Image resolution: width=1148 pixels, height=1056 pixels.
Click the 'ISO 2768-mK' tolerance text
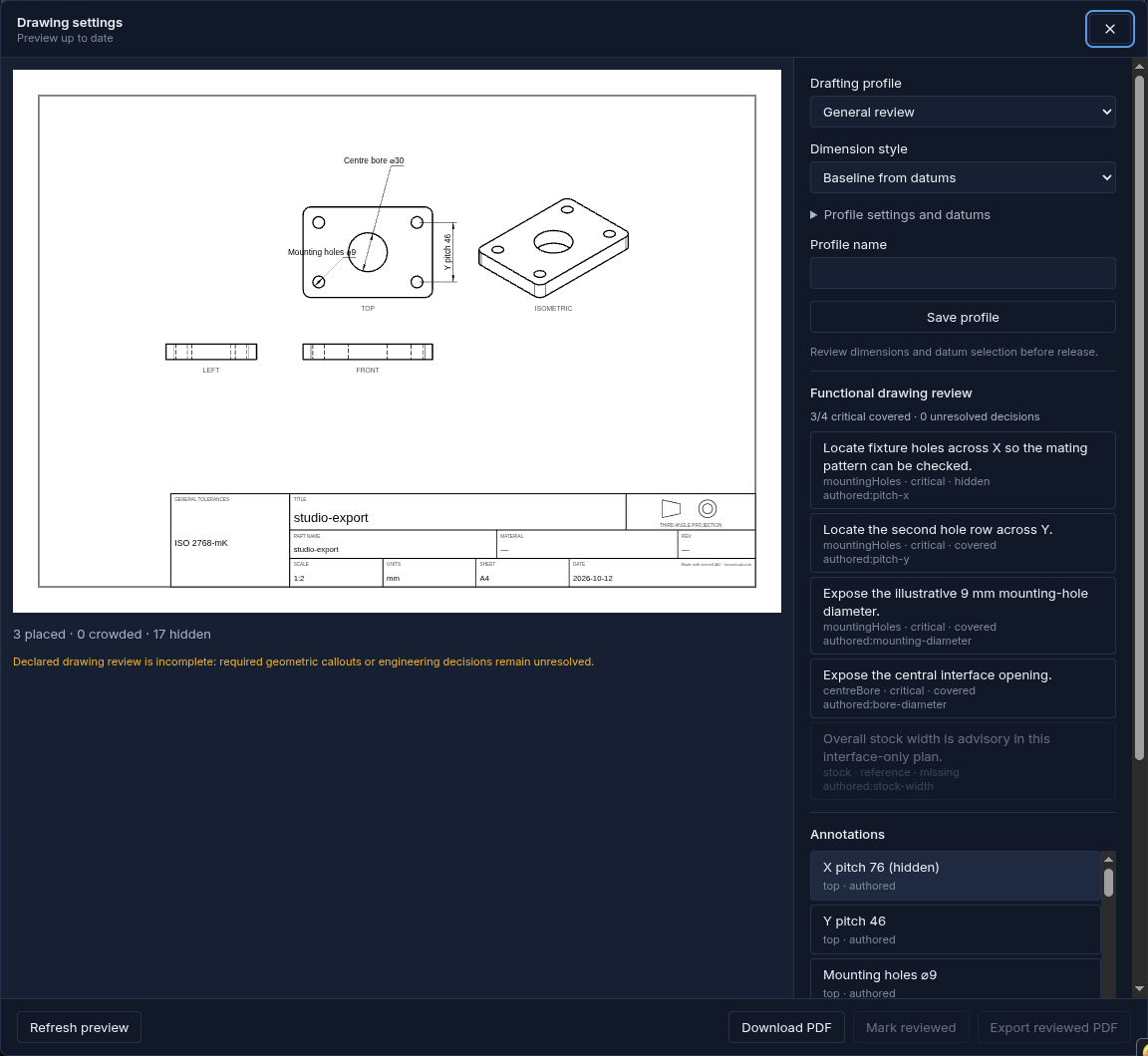click(x=200, y=543)
